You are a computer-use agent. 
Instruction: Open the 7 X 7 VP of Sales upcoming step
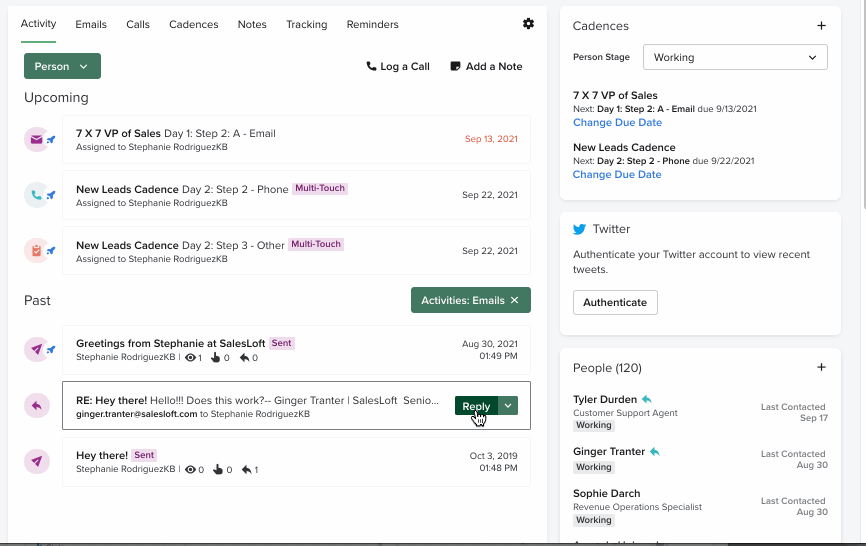pos(297,140)
